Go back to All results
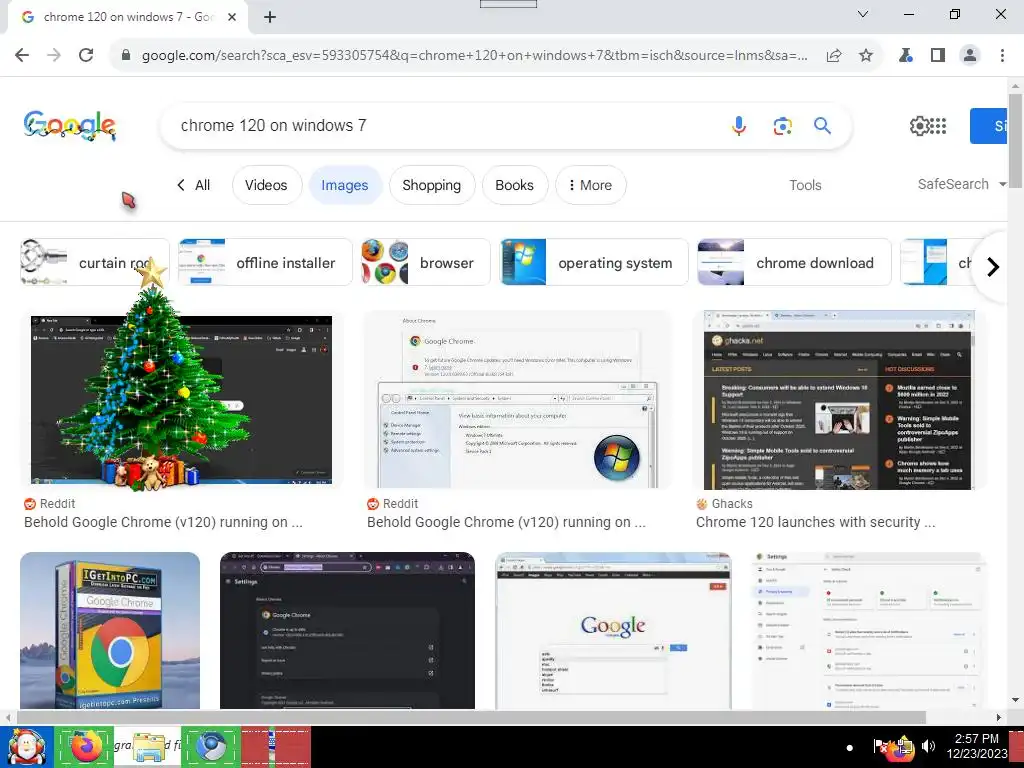The image size is (1024, 768). coord(193,185)
